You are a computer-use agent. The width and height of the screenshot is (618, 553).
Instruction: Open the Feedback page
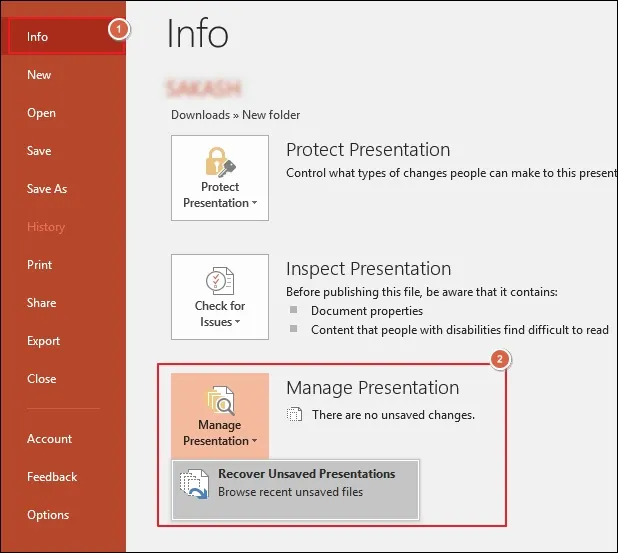[x=52, y=477]
